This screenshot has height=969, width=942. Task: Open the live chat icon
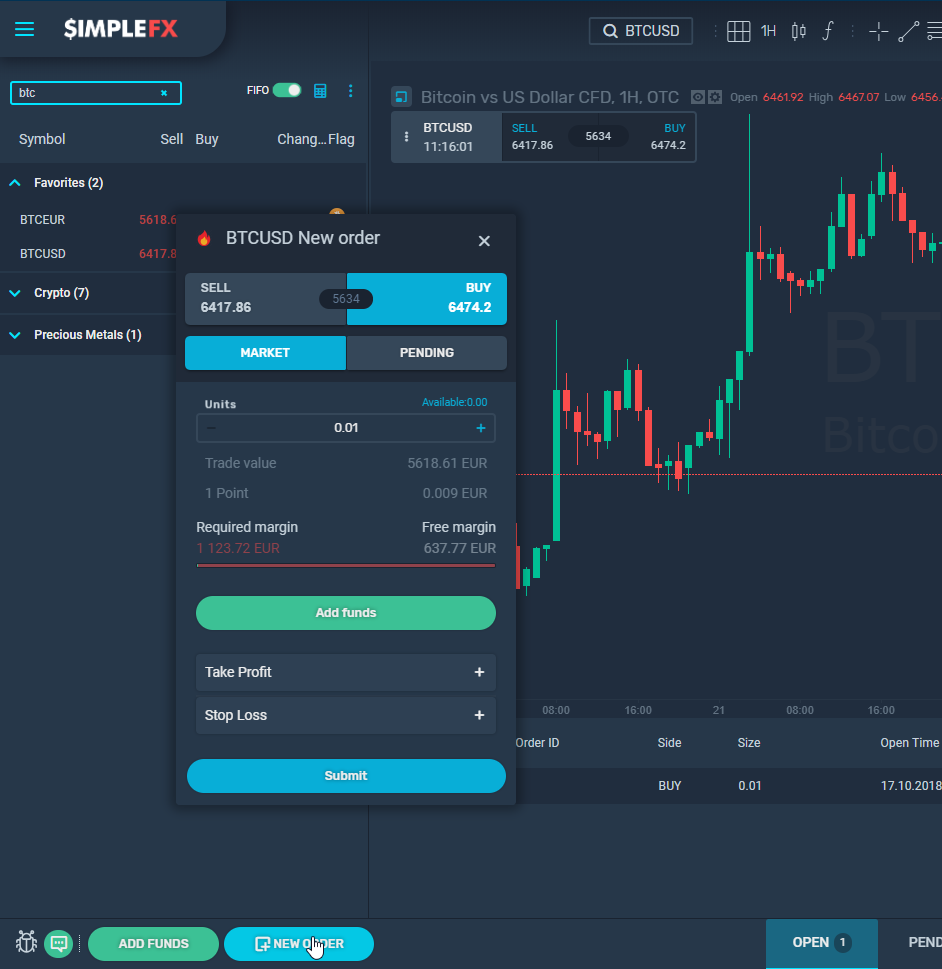pyautogui.click(x=59, y=943)
